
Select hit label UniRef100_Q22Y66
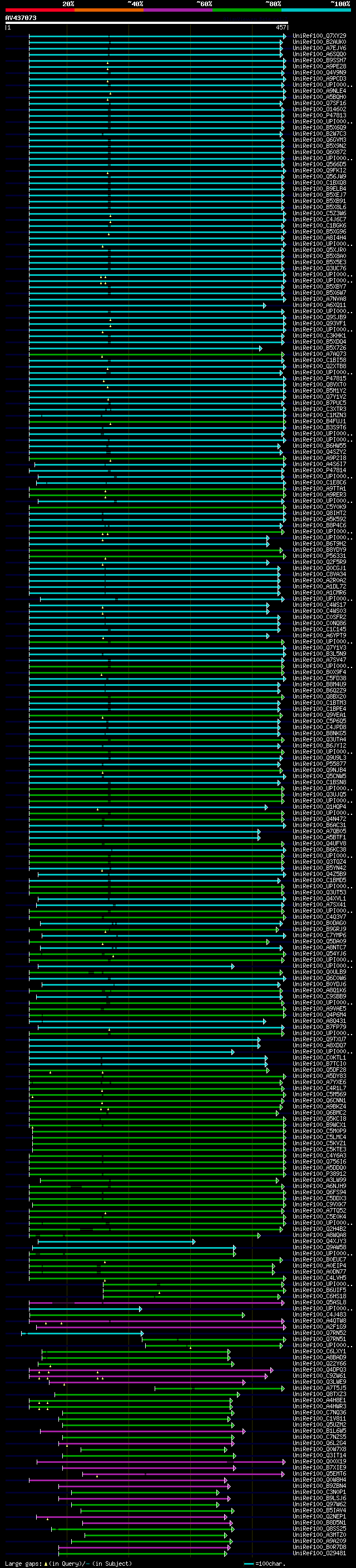click(319, 1363)
